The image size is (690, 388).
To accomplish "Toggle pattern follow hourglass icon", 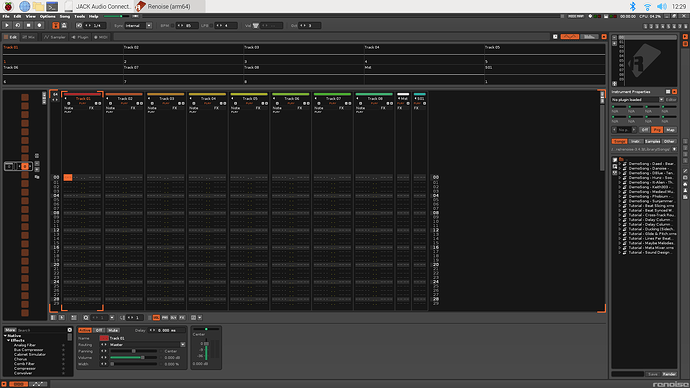I will click(x=55, y=26).
